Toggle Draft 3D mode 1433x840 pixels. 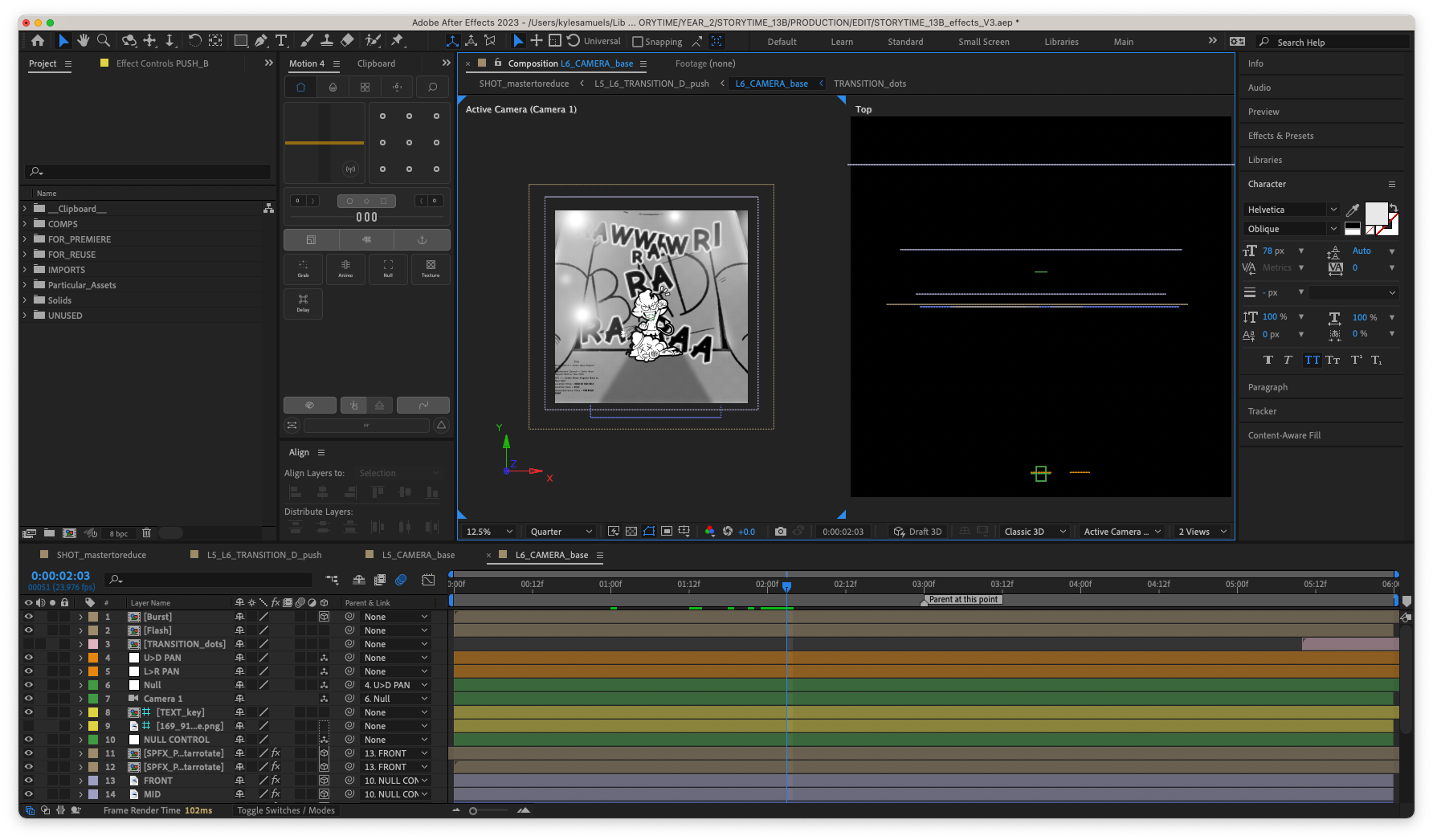click(918, 532)
